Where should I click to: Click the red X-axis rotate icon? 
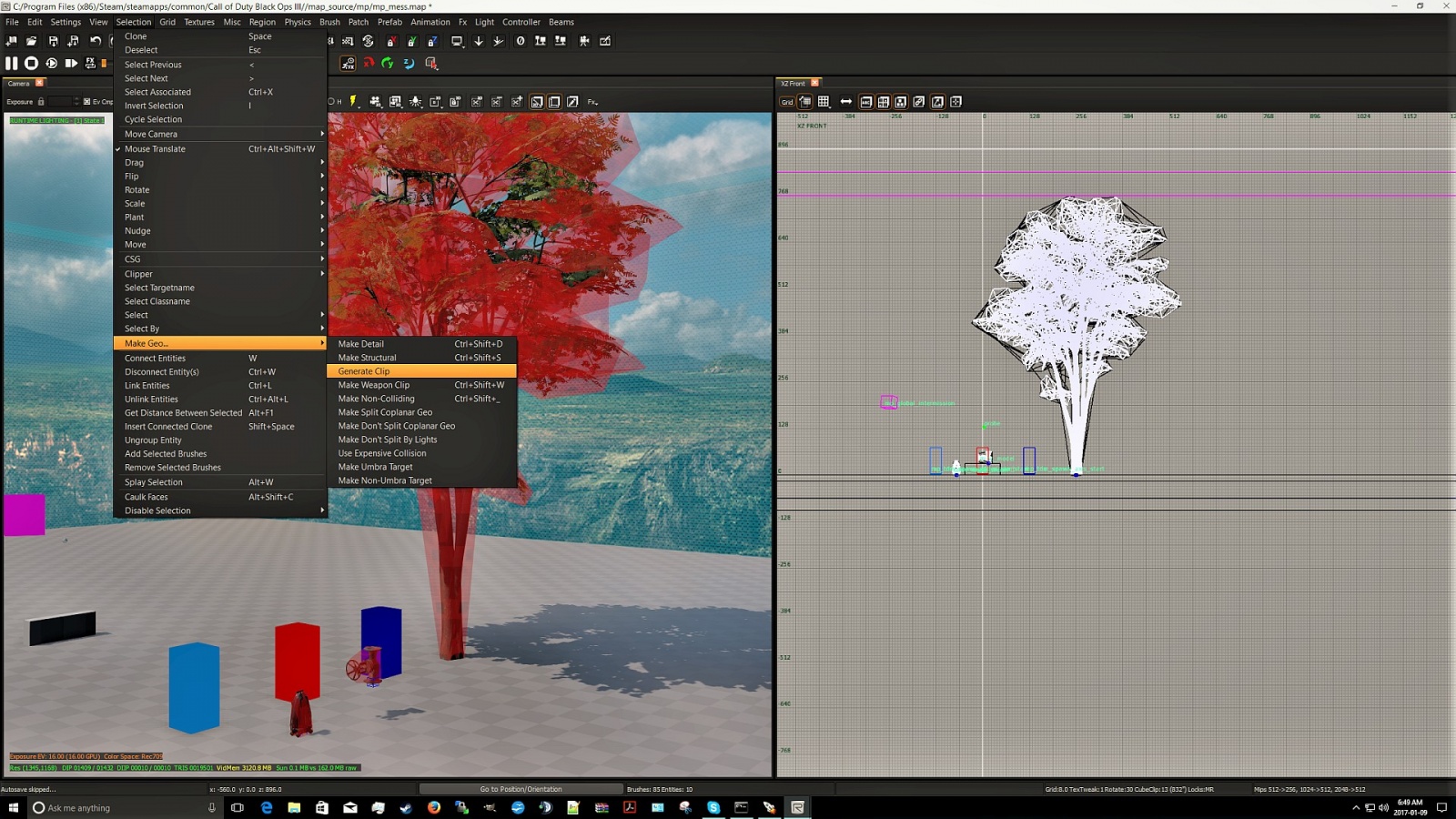(369, 63)
